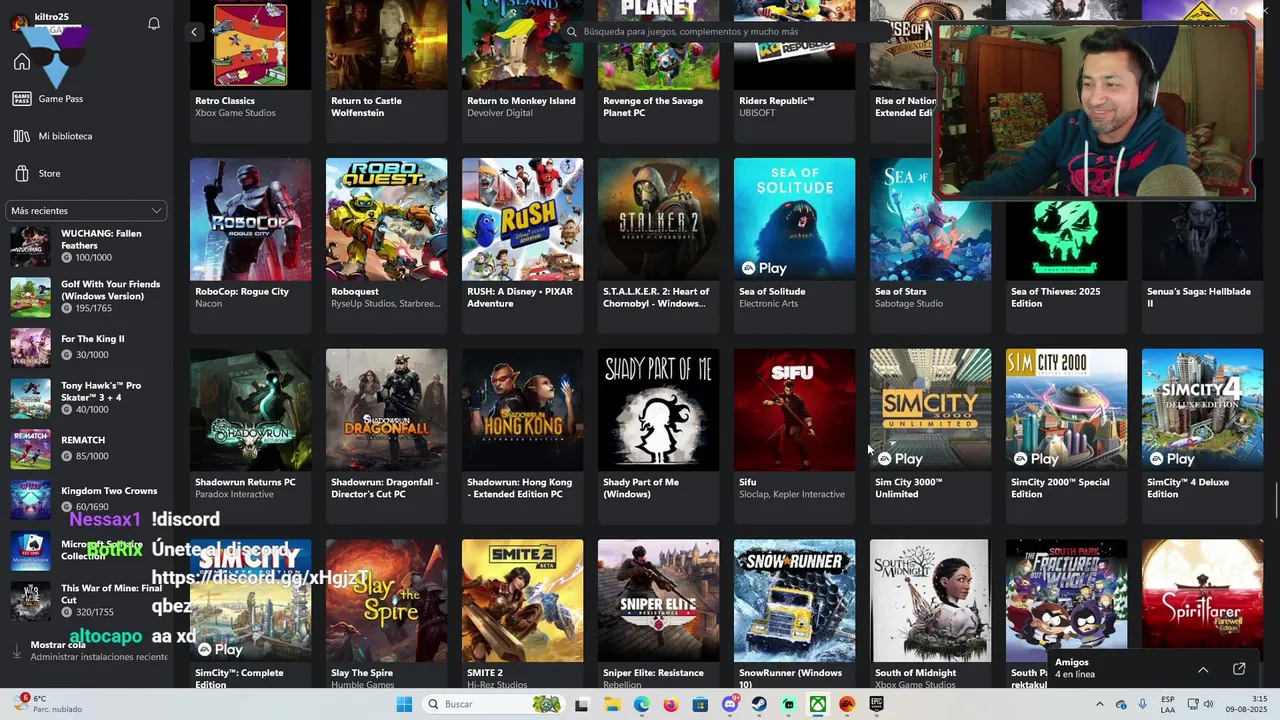Open Kingdom Two Crowns sidebar entry
Image resolution: width=1280 pixels, height=720 pixels.
pos(86,499)
